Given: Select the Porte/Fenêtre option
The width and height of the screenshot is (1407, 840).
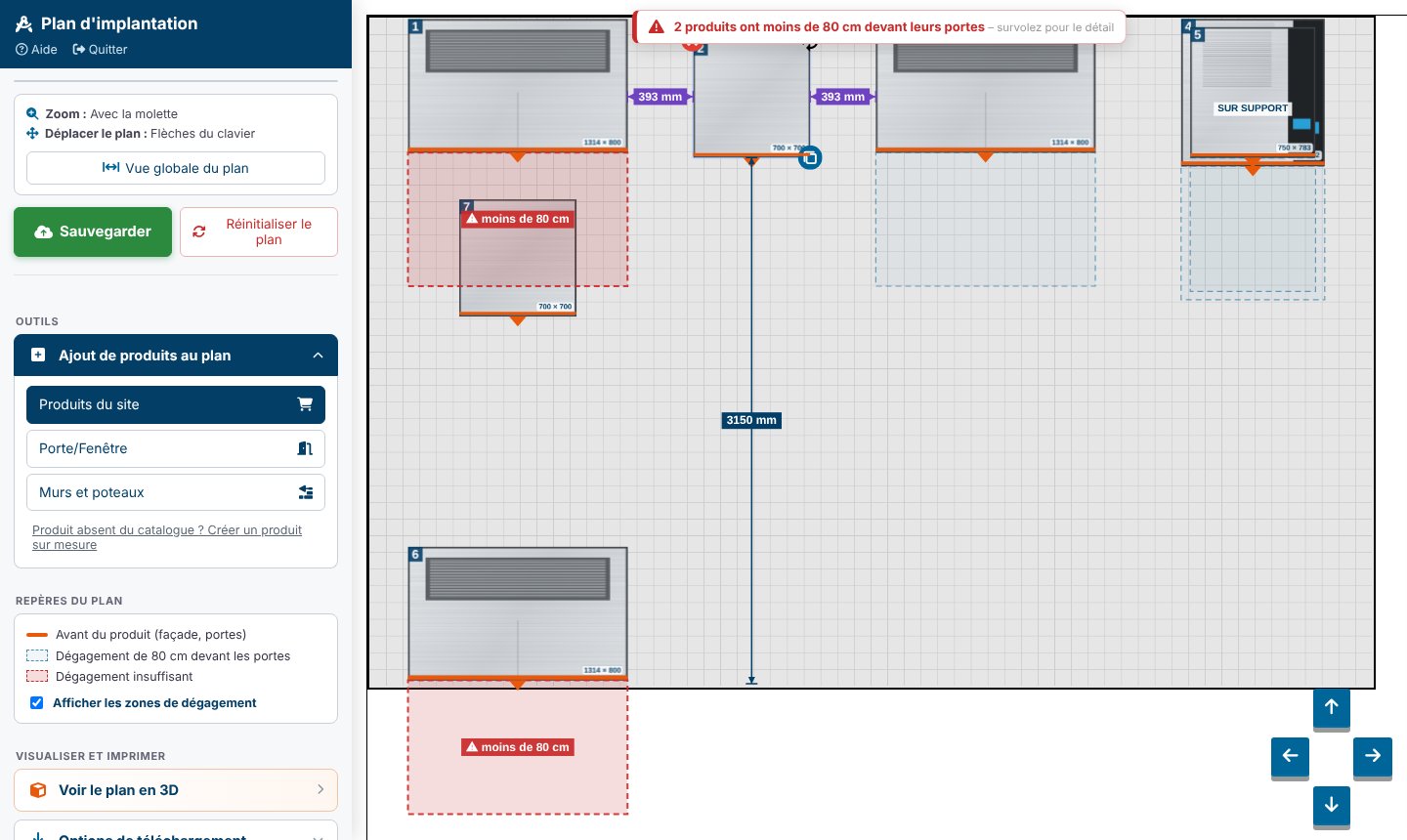Looking at the screenshot, I should click(176, 448).
